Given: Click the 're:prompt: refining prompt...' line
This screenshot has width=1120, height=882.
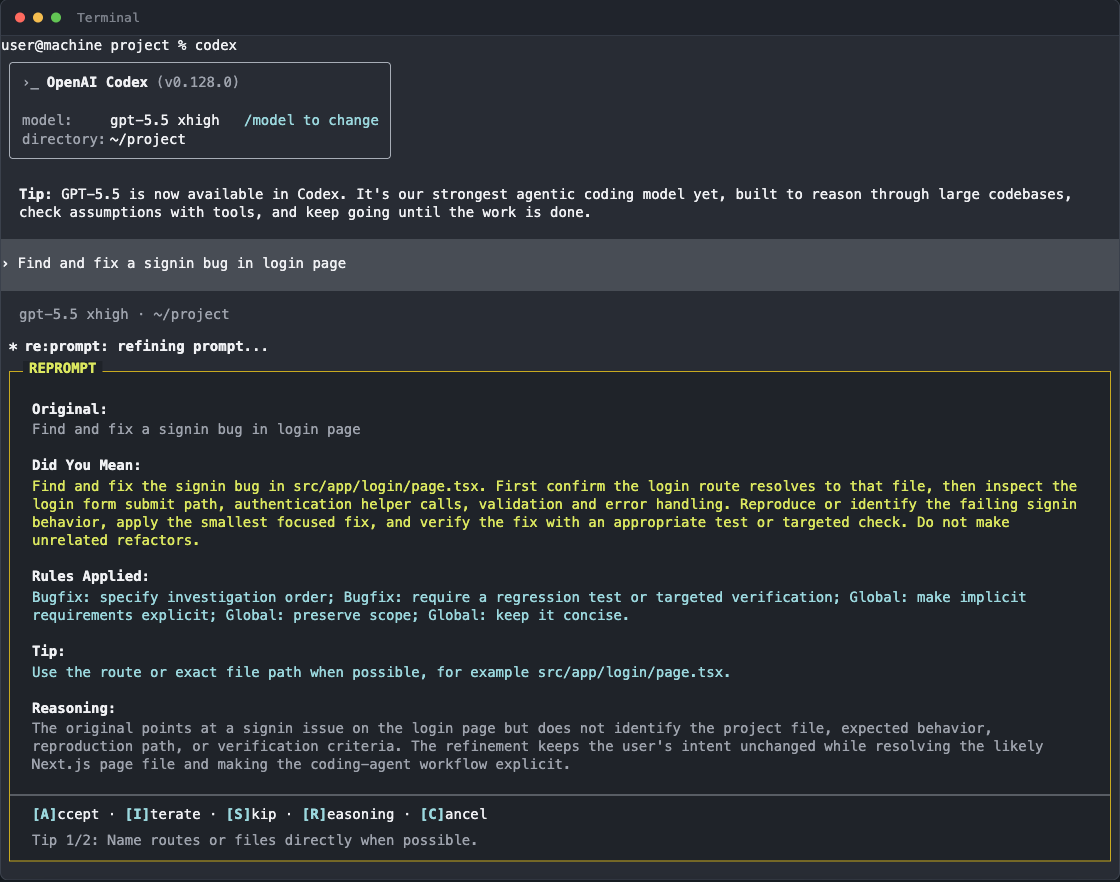Looking at the screenshot, I should tap(146, 346).
